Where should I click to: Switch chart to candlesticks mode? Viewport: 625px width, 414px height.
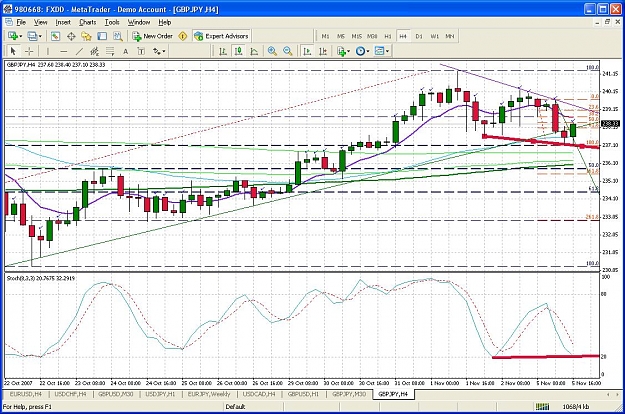[x=239, y=51]
